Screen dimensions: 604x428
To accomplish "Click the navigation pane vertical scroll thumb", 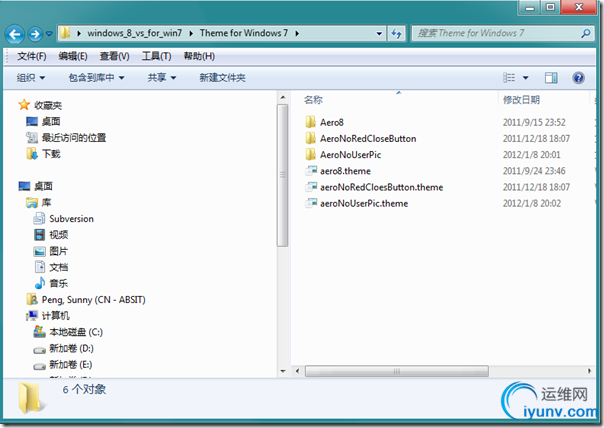I will point(283,175).
